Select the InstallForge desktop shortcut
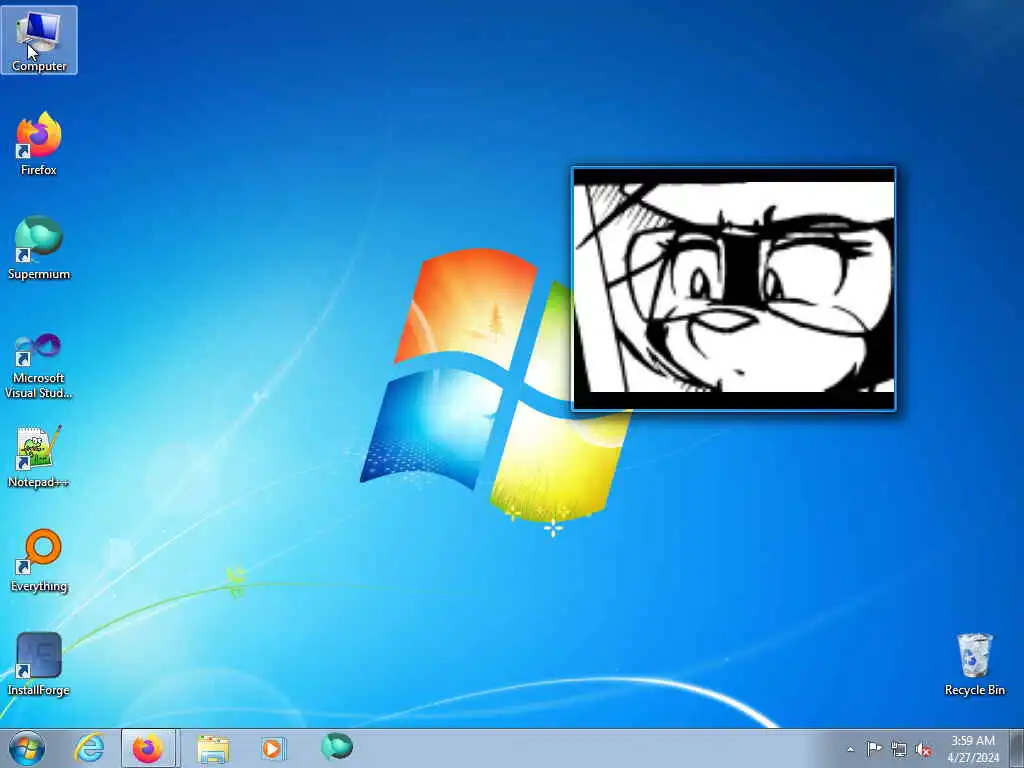This screenshot has width=1024, height=768. pyautogui.click(x=39, y=664)
